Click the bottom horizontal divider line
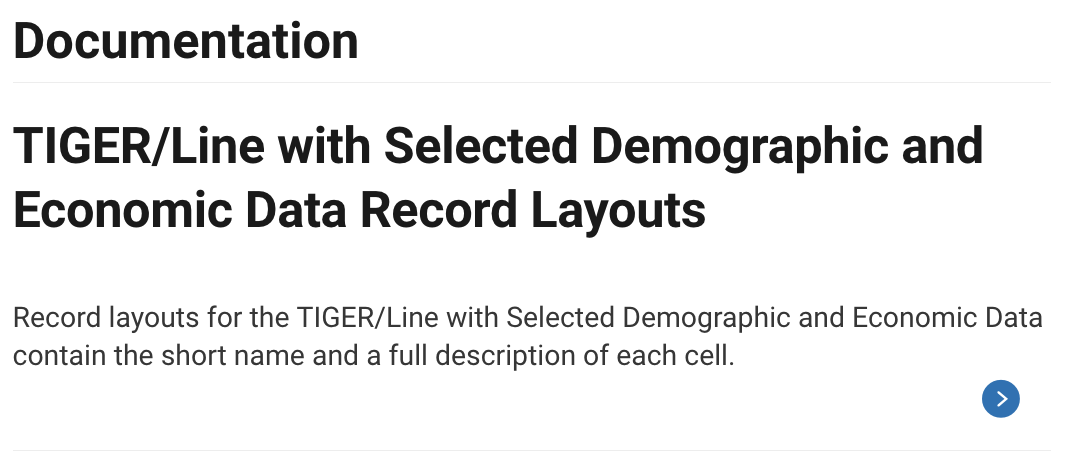 coord(531,451)
